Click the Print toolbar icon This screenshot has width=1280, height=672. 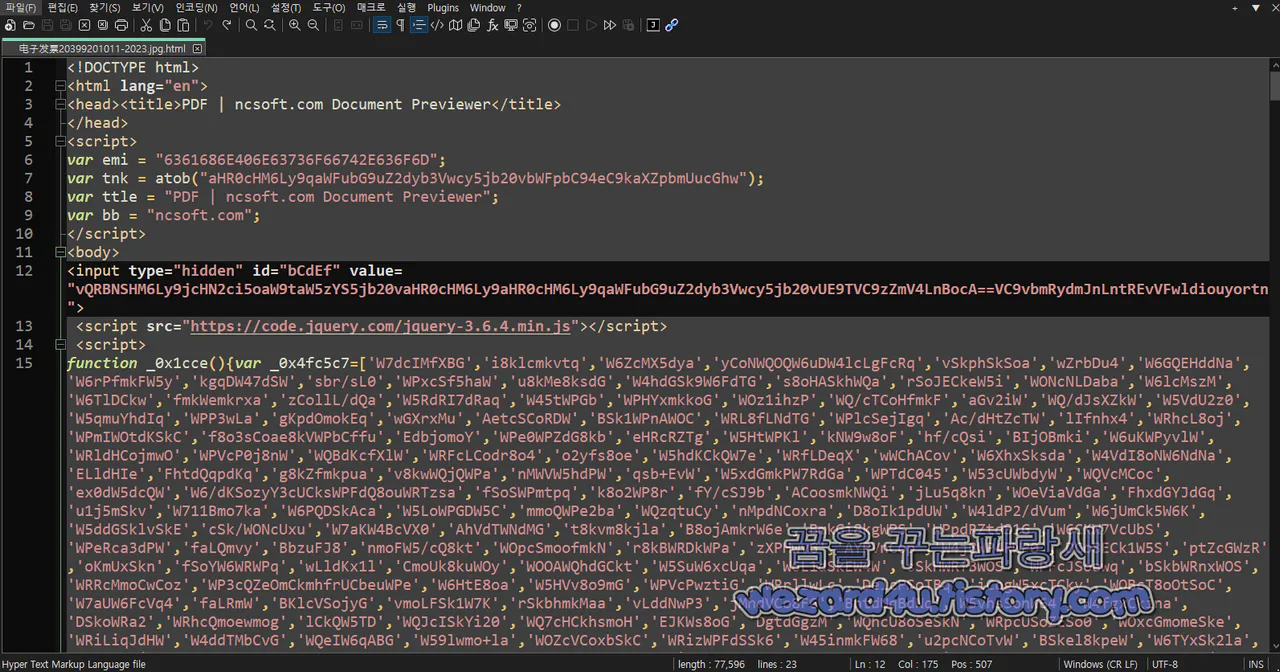click(x=121, y=25)
